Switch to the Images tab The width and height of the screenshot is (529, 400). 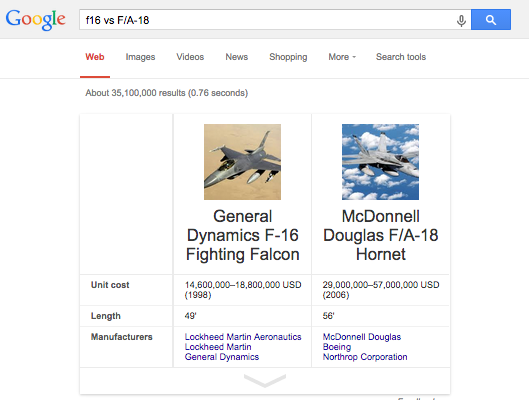pyautogui.click(x=140, y=57)
